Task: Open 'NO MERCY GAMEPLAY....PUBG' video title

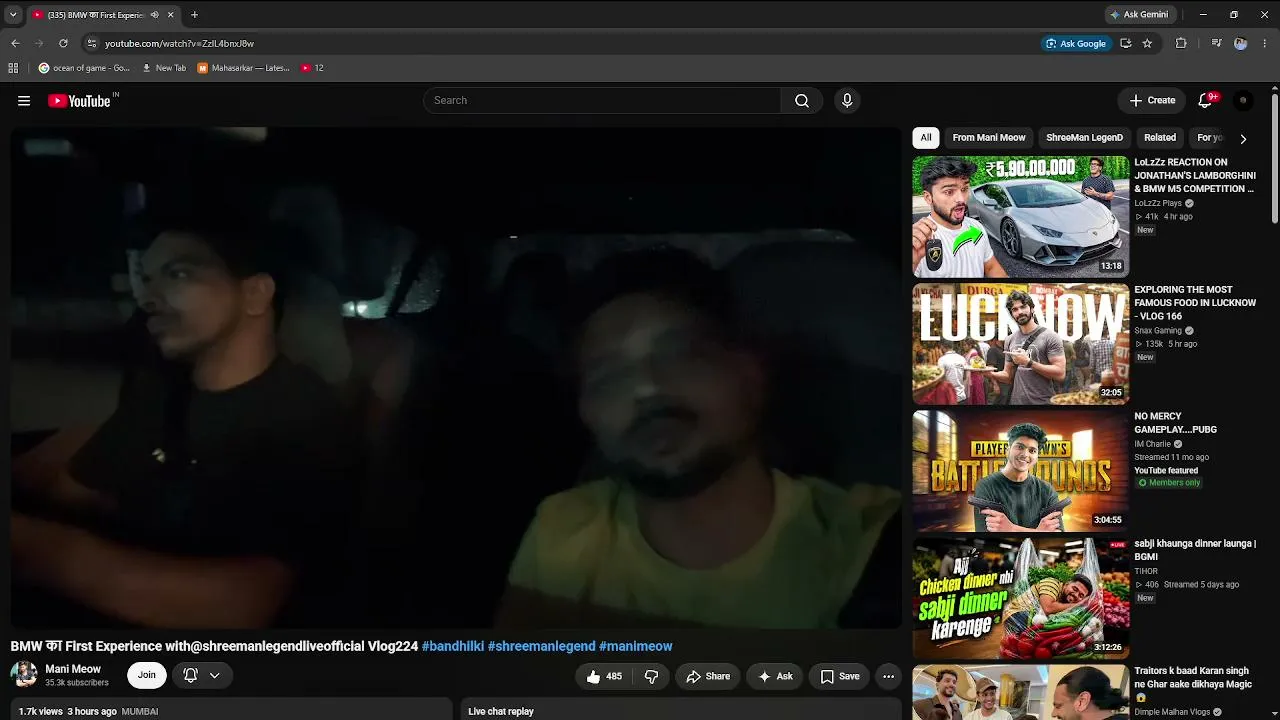Action: pos(1176,423)
